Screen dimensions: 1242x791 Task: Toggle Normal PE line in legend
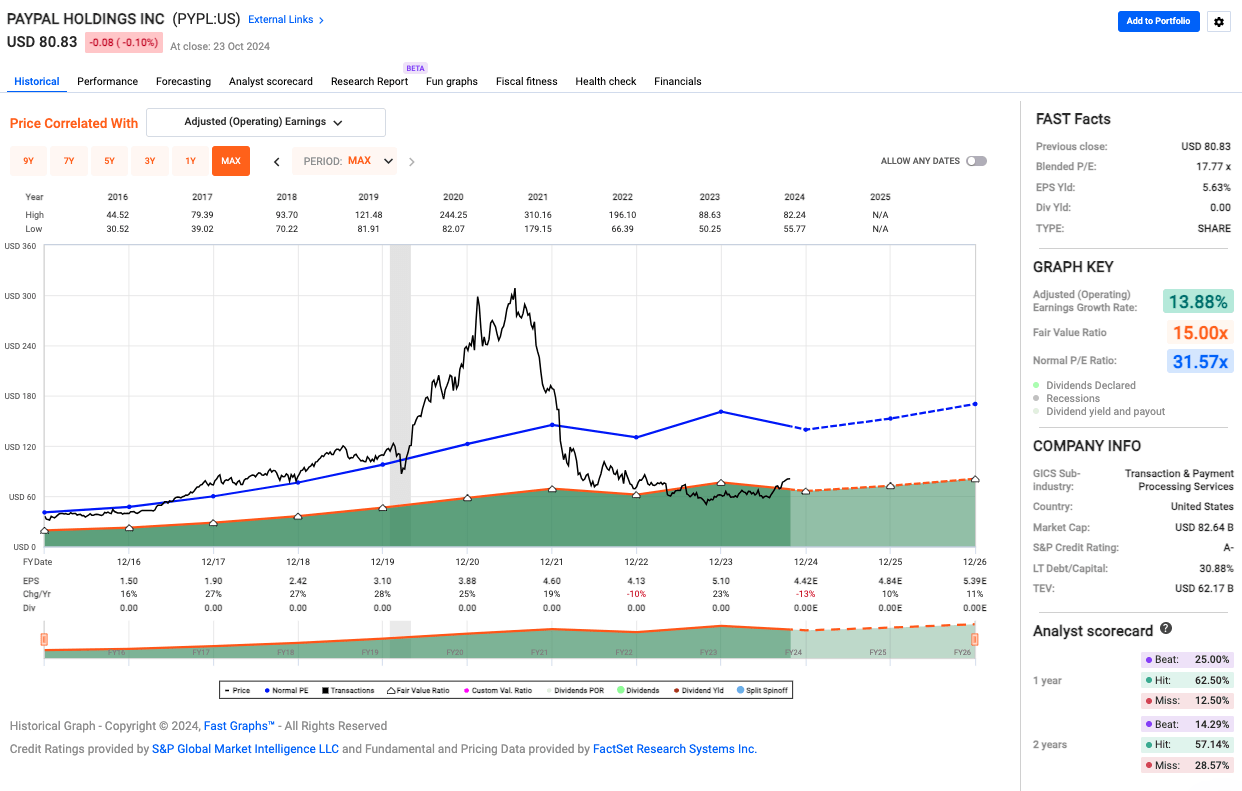(x=285, y=690)
